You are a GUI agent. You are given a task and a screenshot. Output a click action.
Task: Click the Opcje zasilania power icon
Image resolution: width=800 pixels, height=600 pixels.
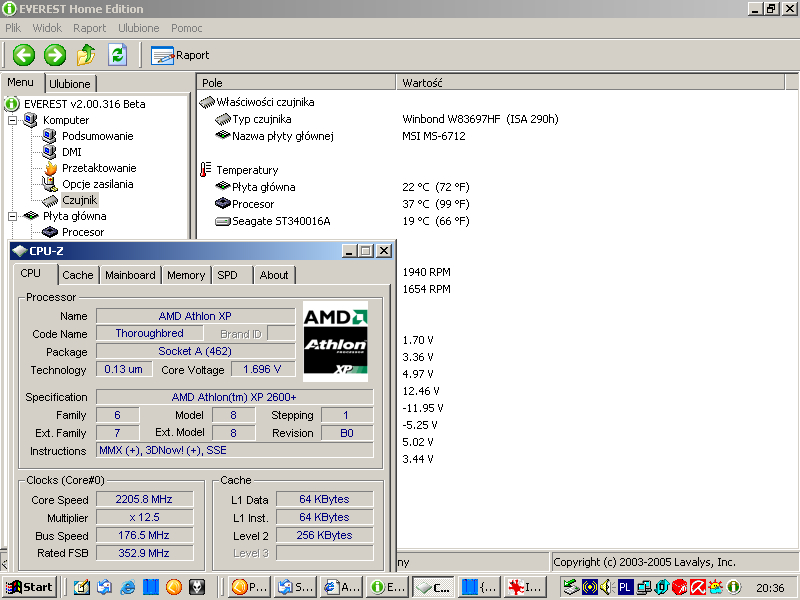coord(50,184)
